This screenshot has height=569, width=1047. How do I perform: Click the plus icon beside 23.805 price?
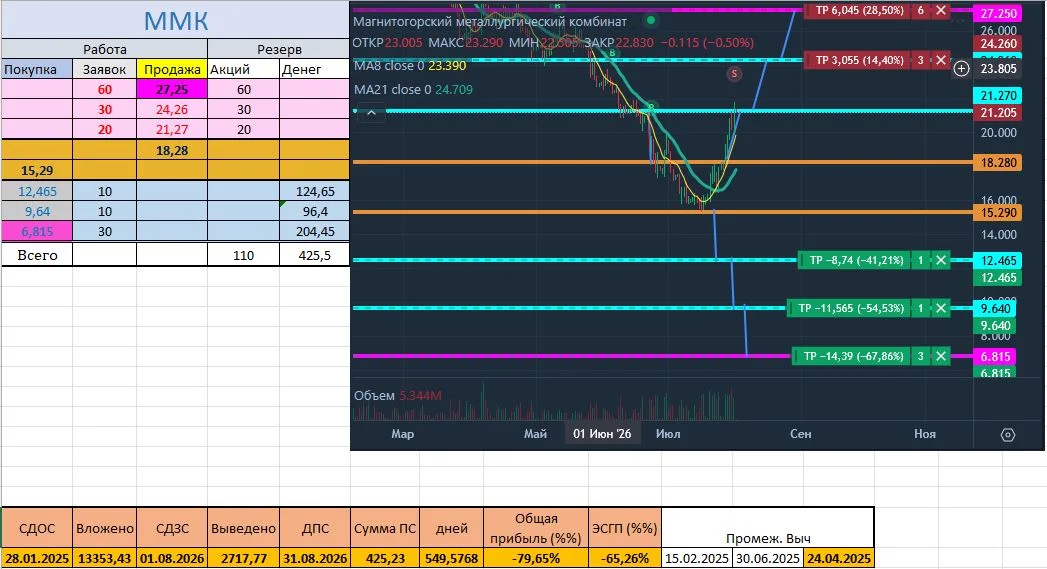961,68
